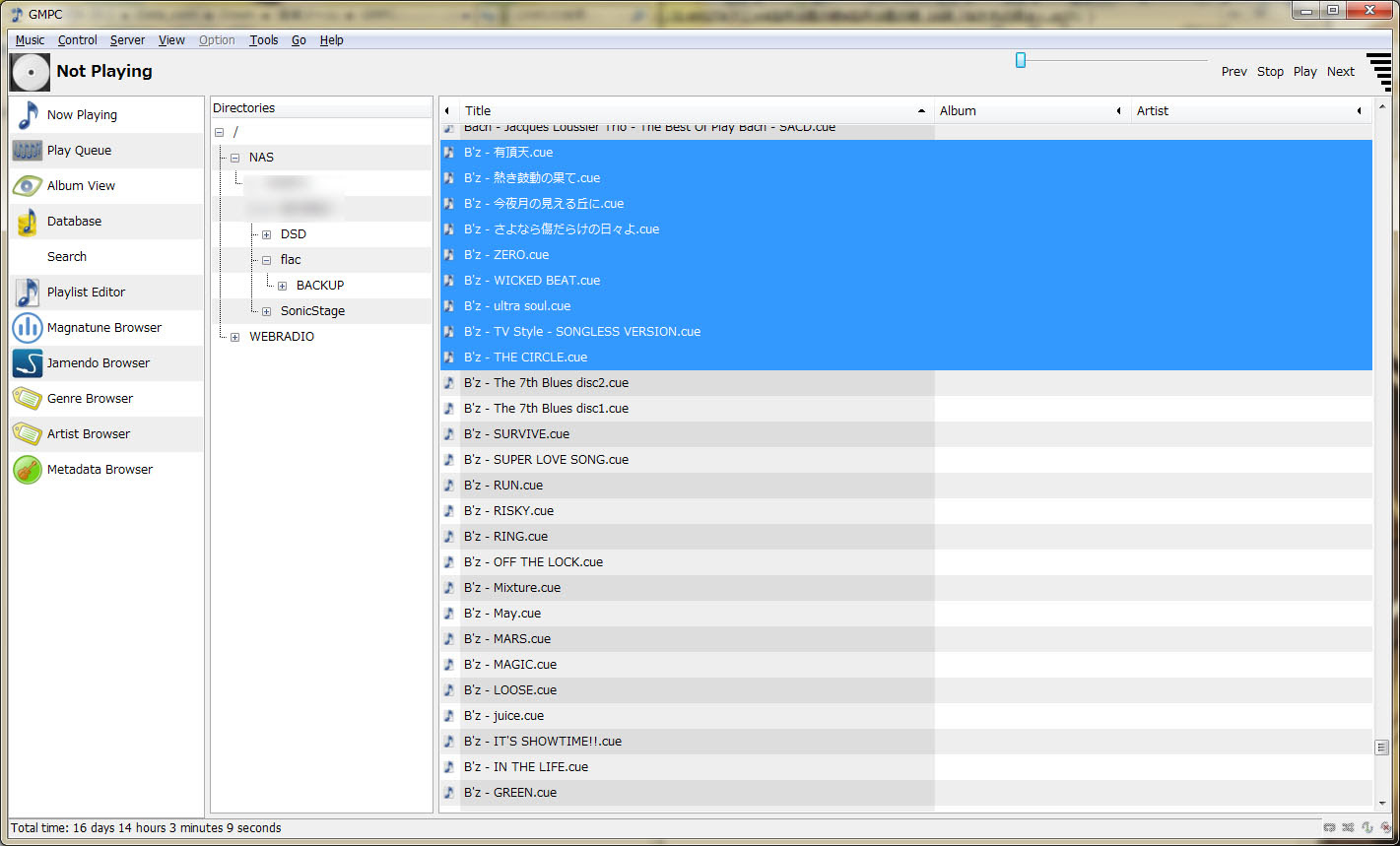1400x846 pixels.
Task: Click the Directories panel header
Action: (x=321, y=108)
